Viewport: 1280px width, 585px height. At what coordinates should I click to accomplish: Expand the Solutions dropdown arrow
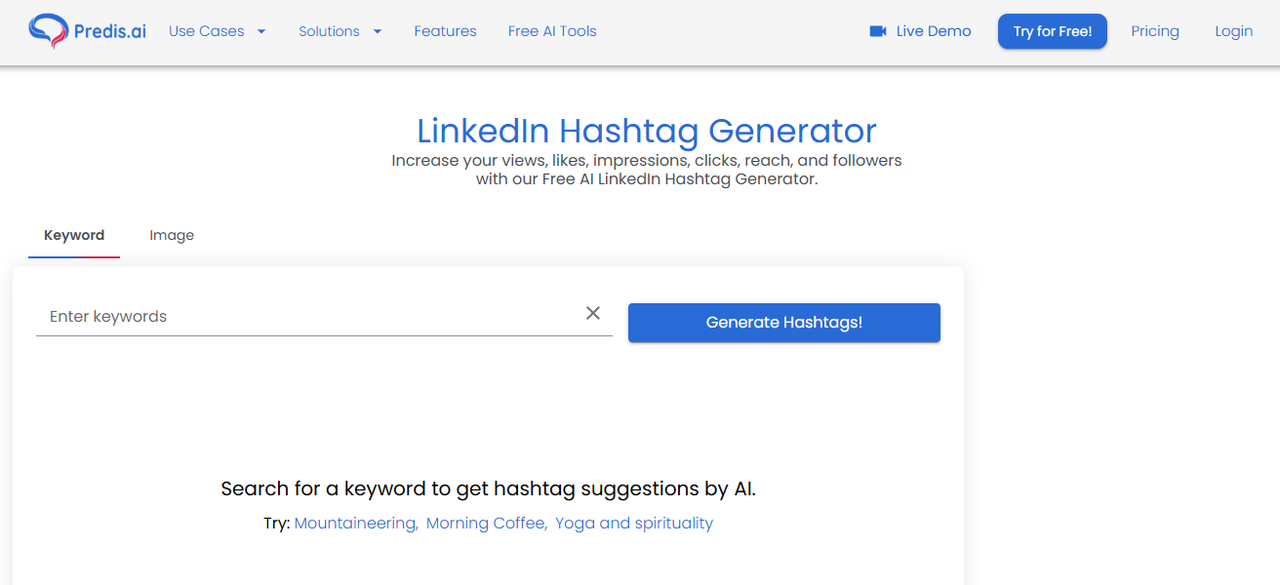(x=378, y=31)
